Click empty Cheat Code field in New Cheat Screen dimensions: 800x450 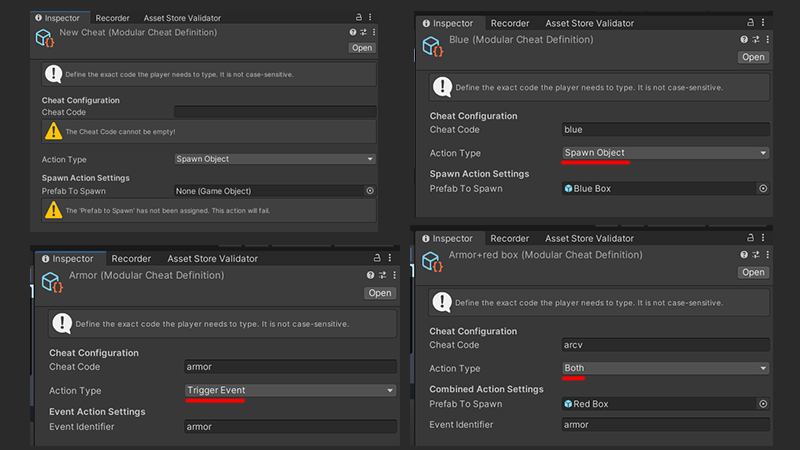click(275, 112)
